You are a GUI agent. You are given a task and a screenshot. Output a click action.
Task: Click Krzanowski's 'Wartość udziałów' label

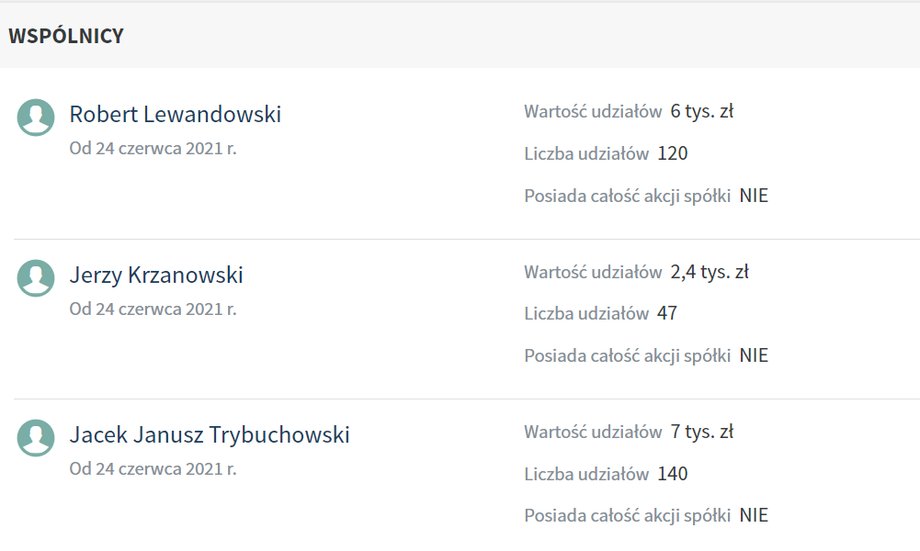(593, 272)
